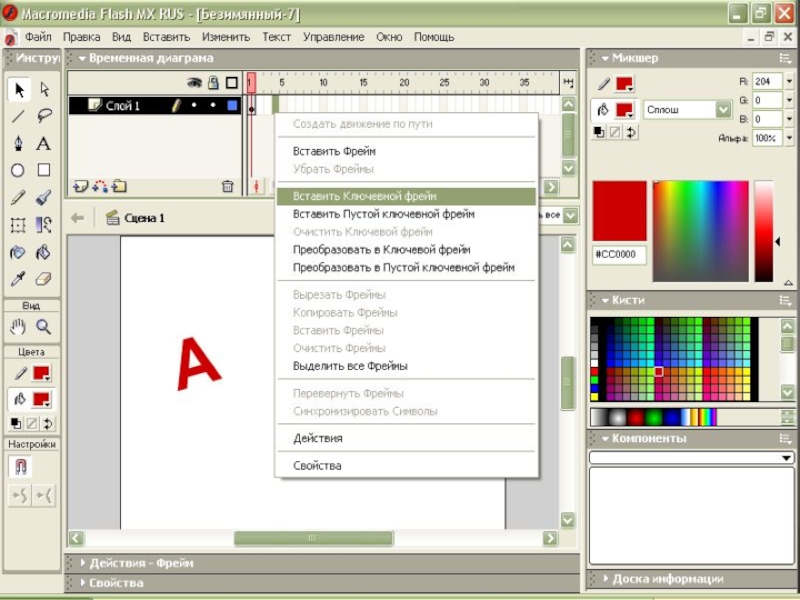
Task: Click the Альфа 100% field
Action: (x=767, y=138)
